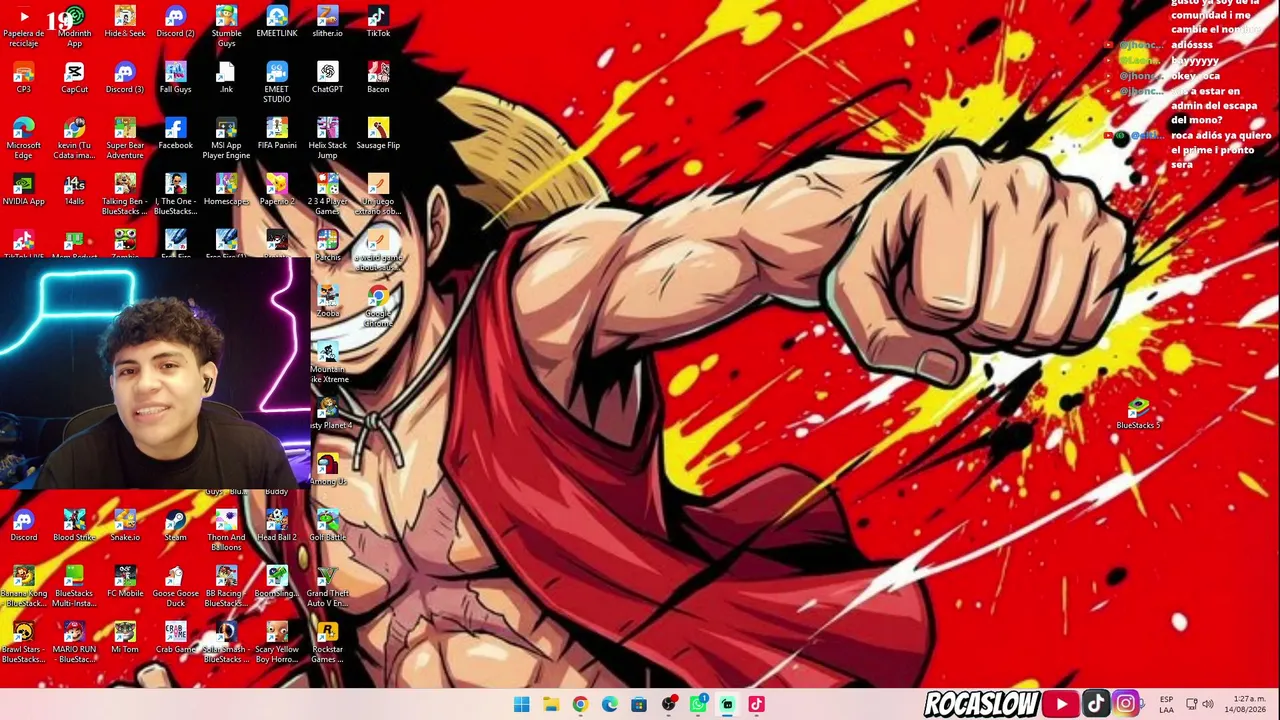
Task: Open the NVIDIA App shortcut
Action: click(x=24, y=190)
